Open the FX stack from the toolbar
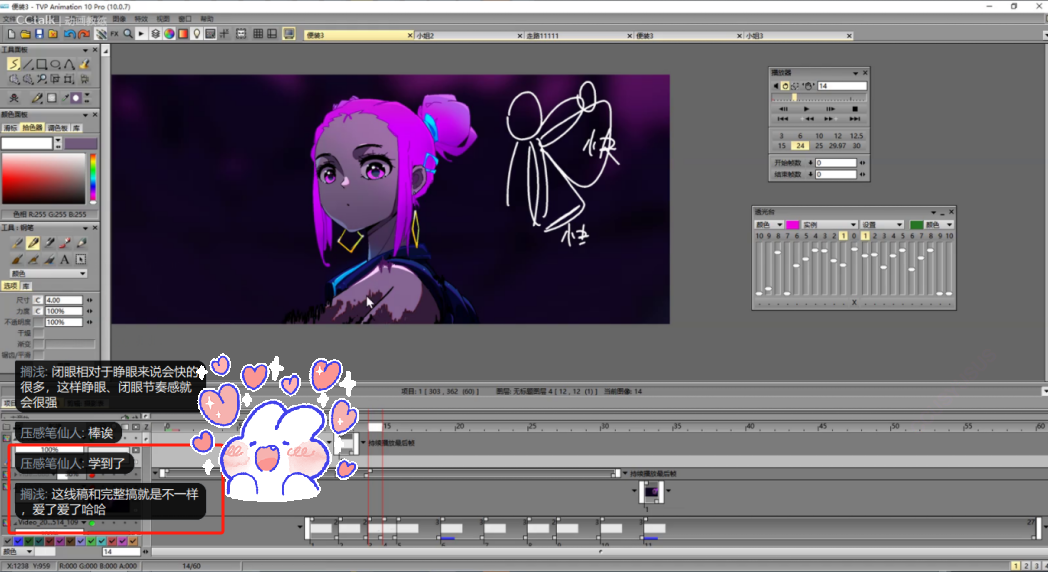1048x572 pixels. pos(114,34)
